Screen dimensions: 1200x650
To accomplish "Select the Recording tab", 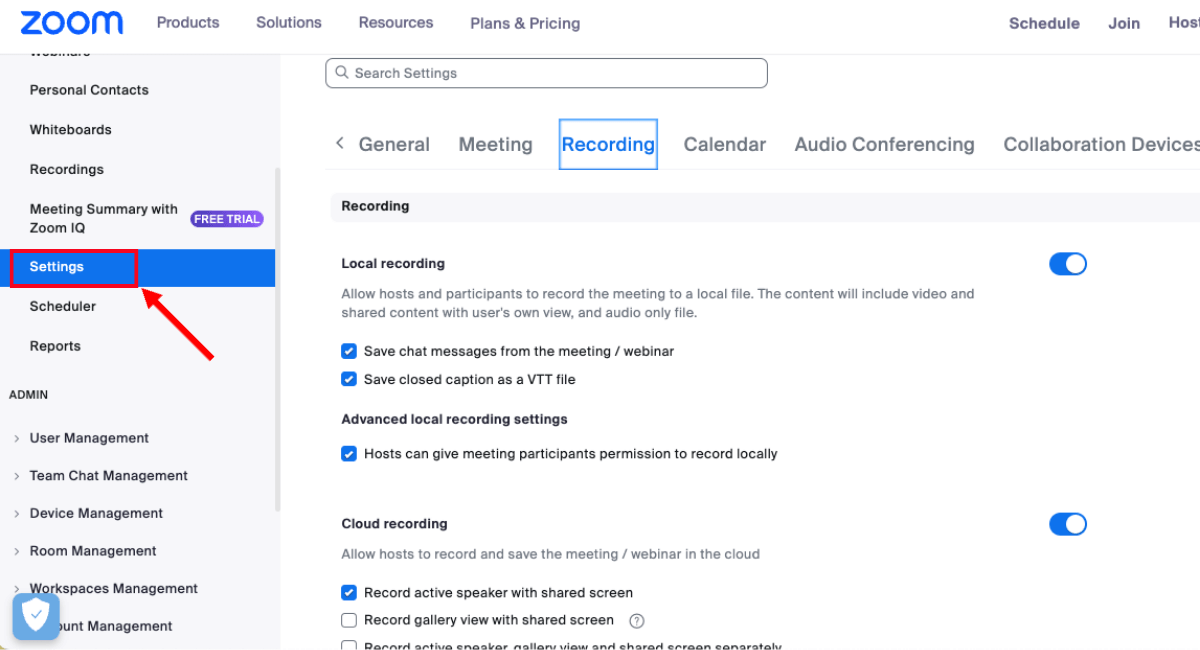I will 608,144.
